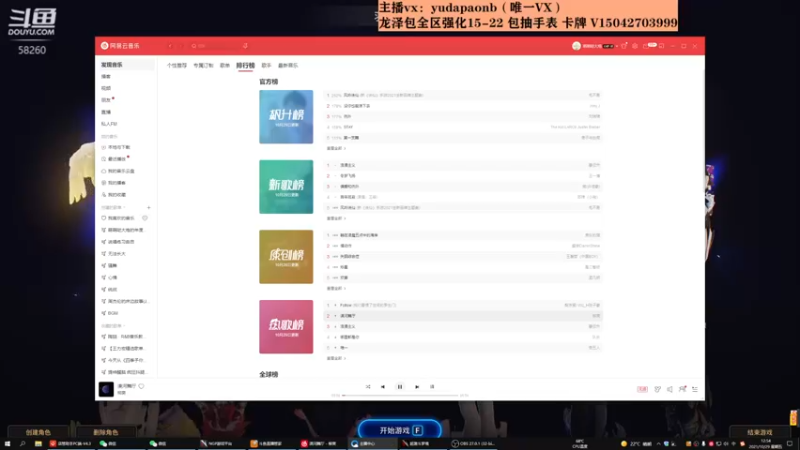Image resolution: width=800 pixels, height=450 pixels.
Task: Click the plus icon to create a playlist
Action: tap(149, 208)
